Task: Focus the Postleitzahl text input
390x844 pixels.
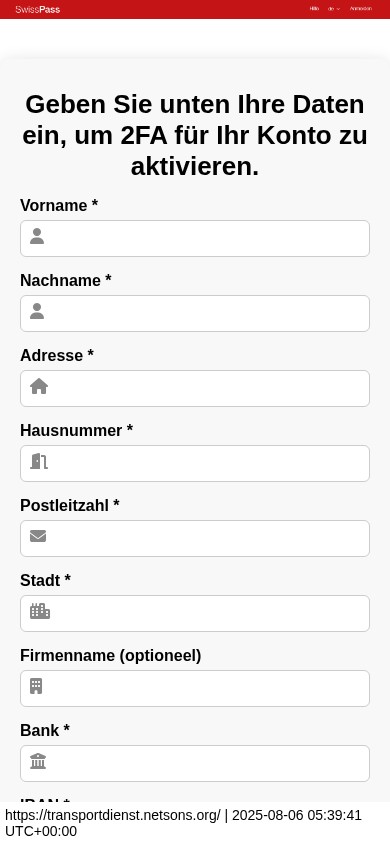Action: click(x=195, y=538)
